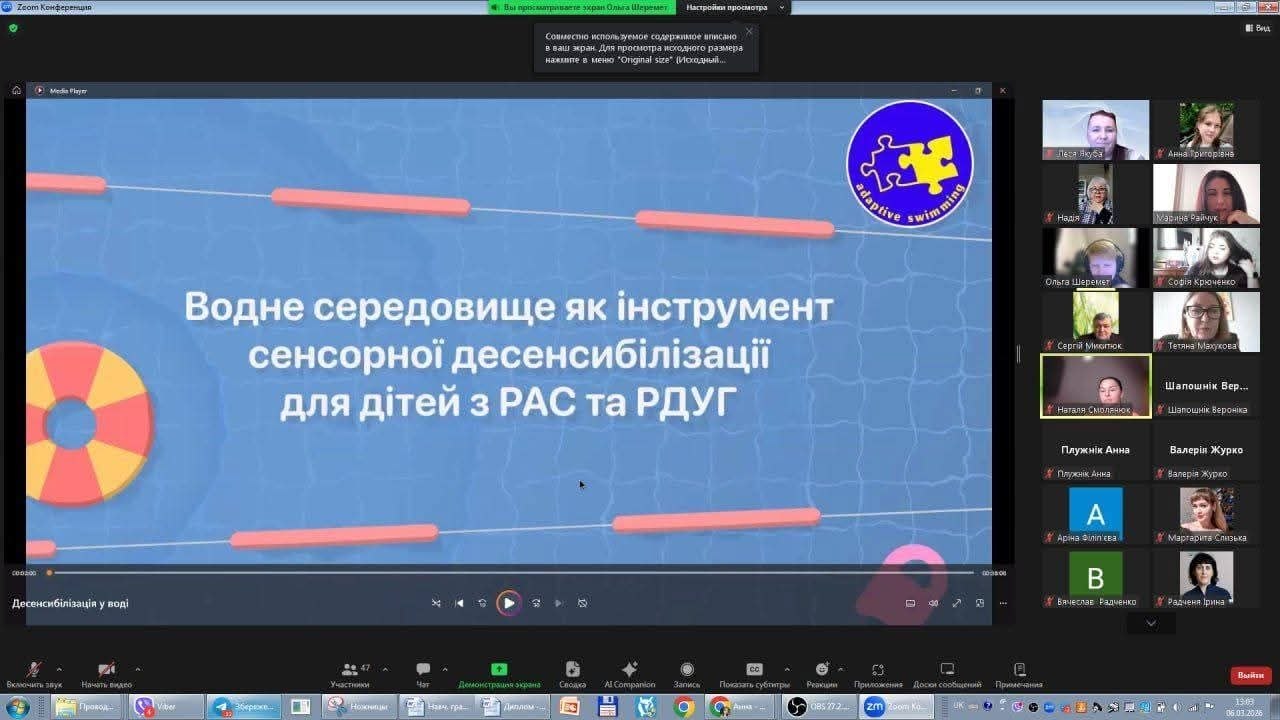
Task: Click the red Выйти leave button
Action: [x=1250, y=675]
